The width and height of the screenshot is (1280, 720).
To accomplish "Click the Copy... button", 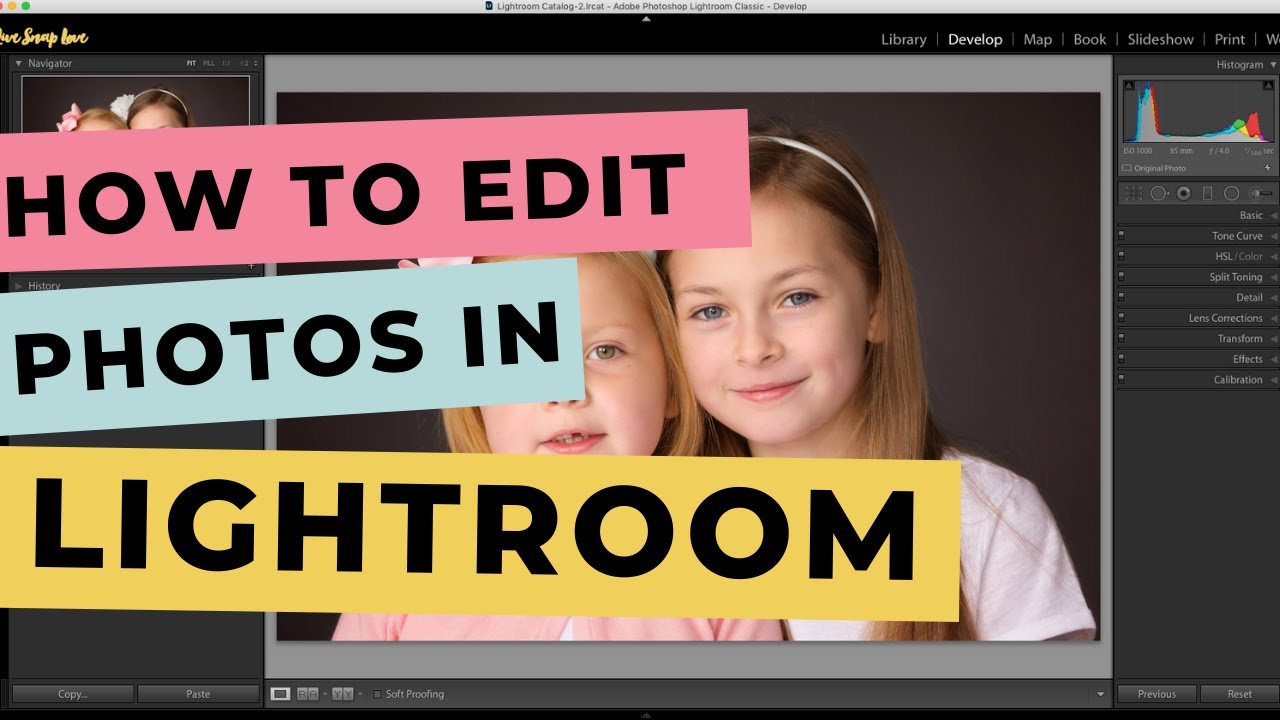I will pyautogui.click(x=72, y=694).
